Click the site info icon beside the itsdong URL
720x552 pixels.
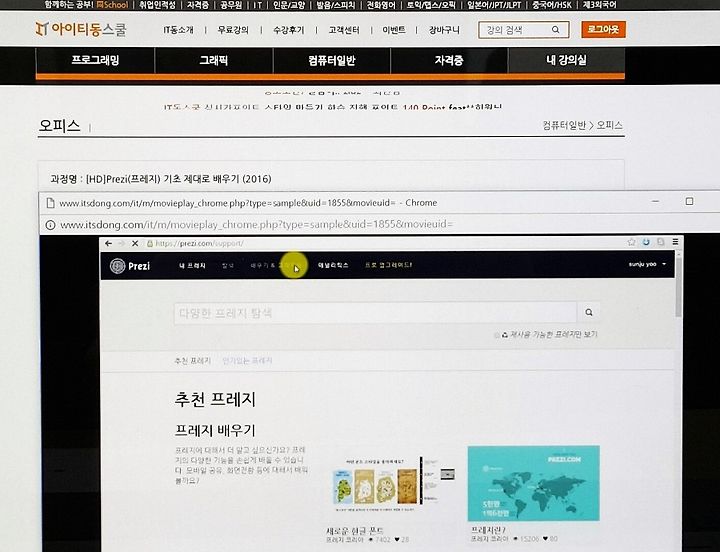[50, 225]
